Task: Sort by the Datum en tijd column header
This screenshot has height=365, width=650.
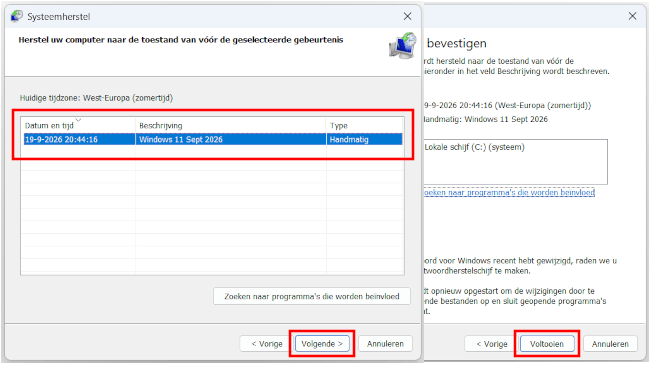Action: click(x=78, y=125)
